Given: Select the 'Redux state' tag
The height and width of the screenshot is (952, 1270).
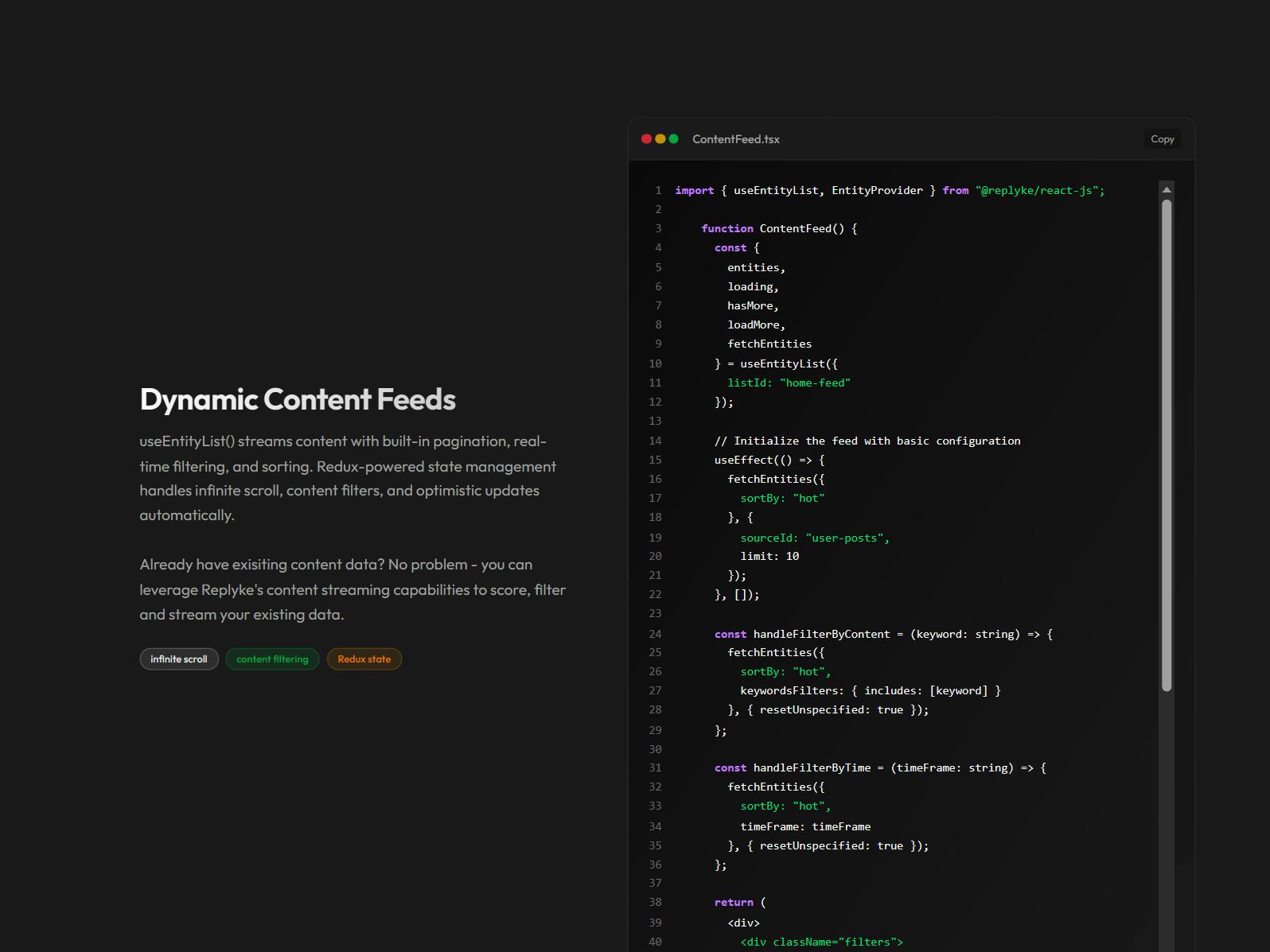Looking at the screenshot, I should [x=364, y=659].
